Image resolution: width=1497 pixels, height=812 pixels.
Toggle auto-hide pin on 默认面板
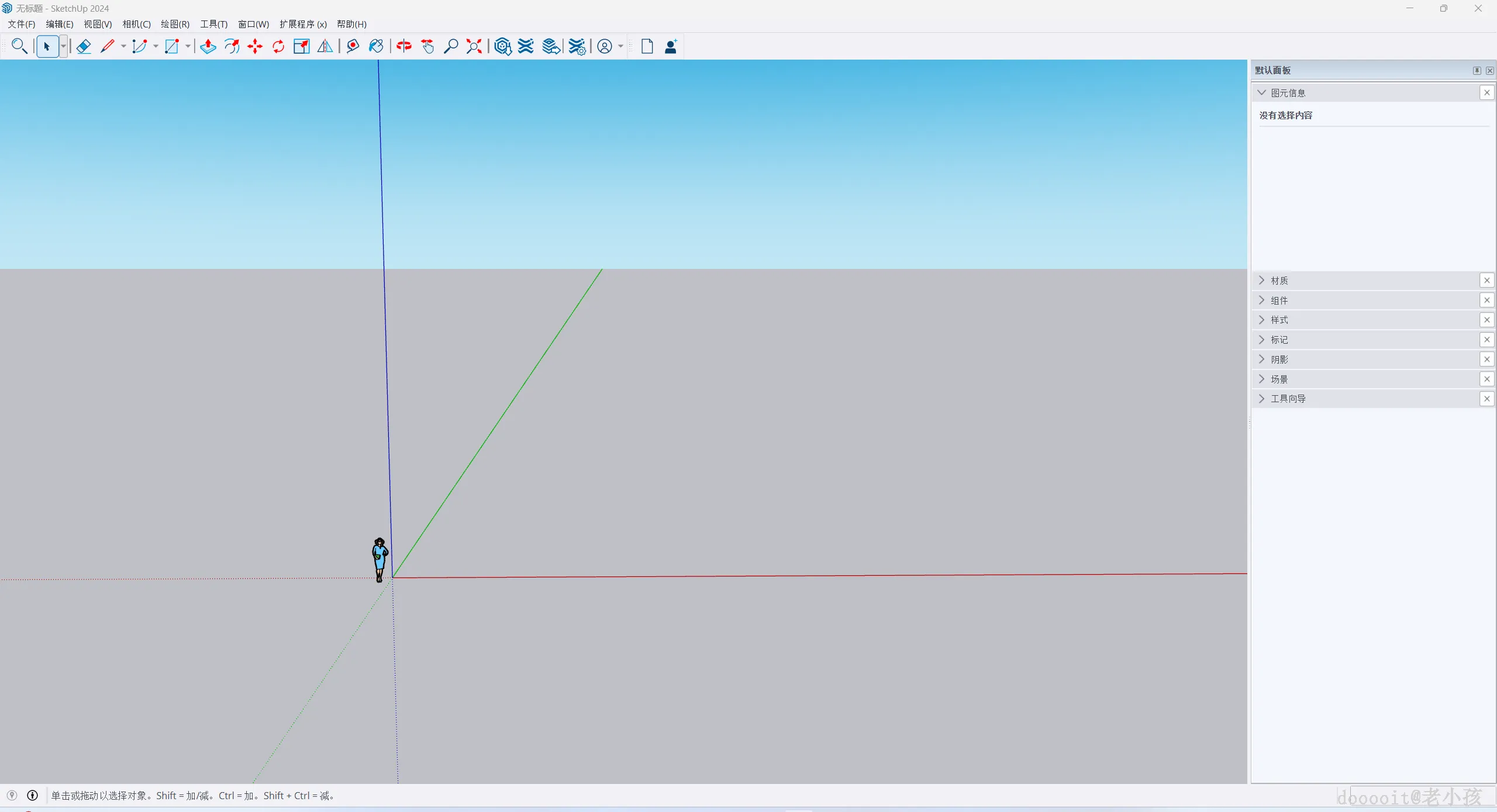pyautogui.click(x=1477, y=70)
